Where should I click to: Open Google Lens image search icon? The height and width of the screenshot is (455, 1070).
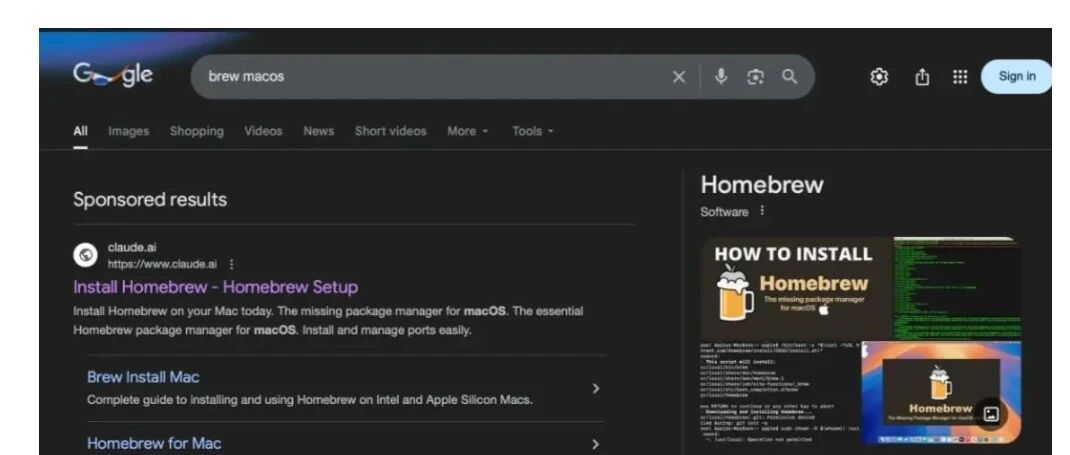[x=755, y=77]
